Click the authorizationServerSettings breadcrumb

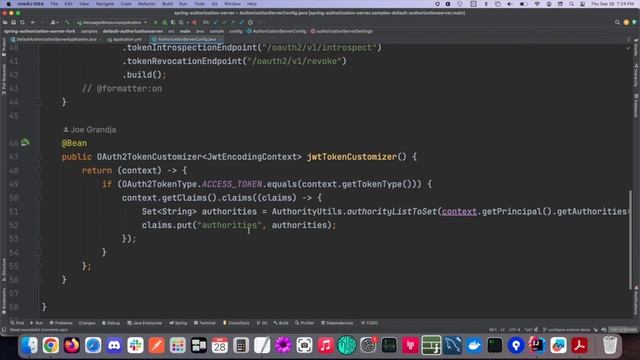tap(342, 31)
